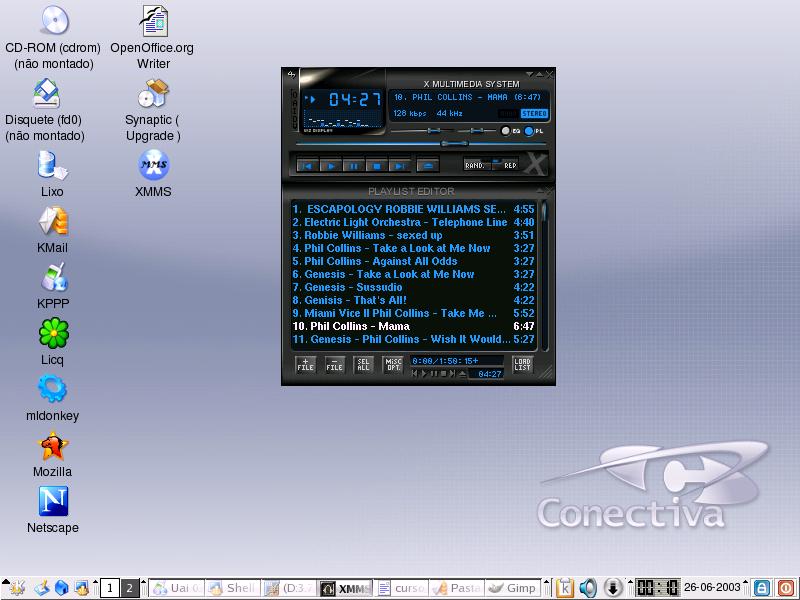Screen dimensions: 800x600
Task: Skip to next track in XMMS
Action: [x=399, y=165]
